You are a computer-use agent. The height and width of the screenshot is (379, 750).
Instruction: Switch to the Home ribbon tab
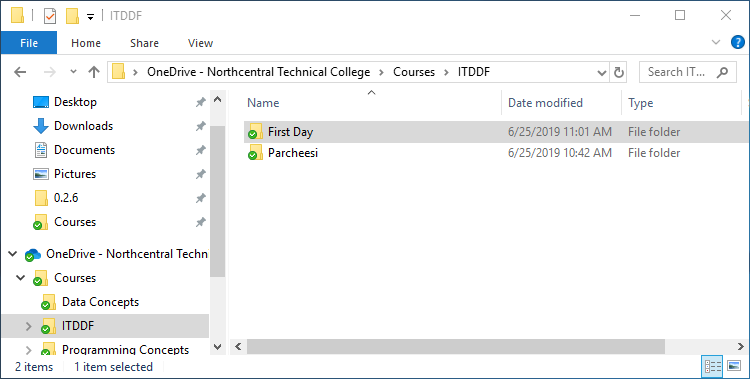coord(86,43)
